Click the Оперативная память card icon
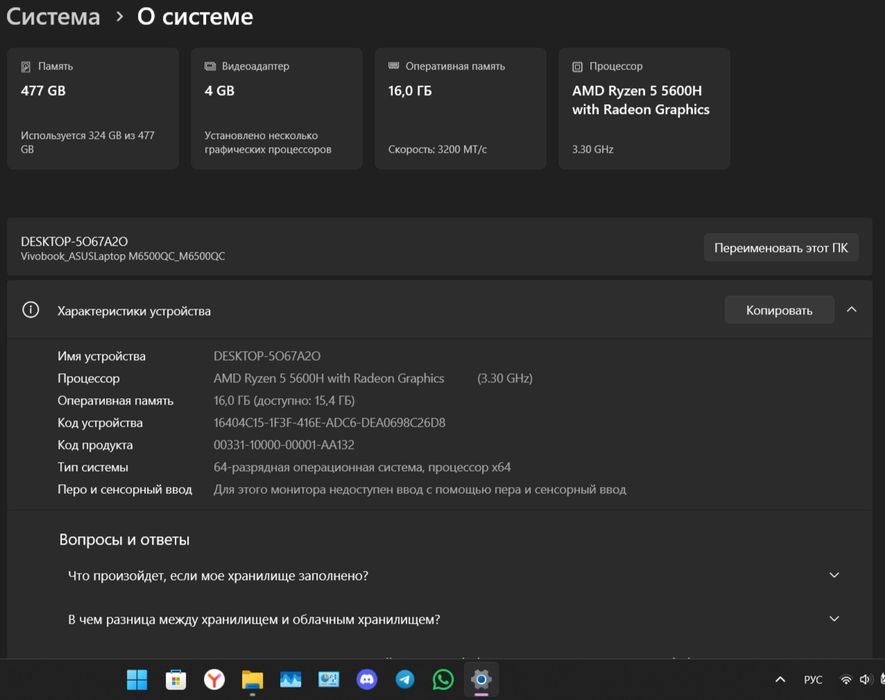 [x=394, y=66]
